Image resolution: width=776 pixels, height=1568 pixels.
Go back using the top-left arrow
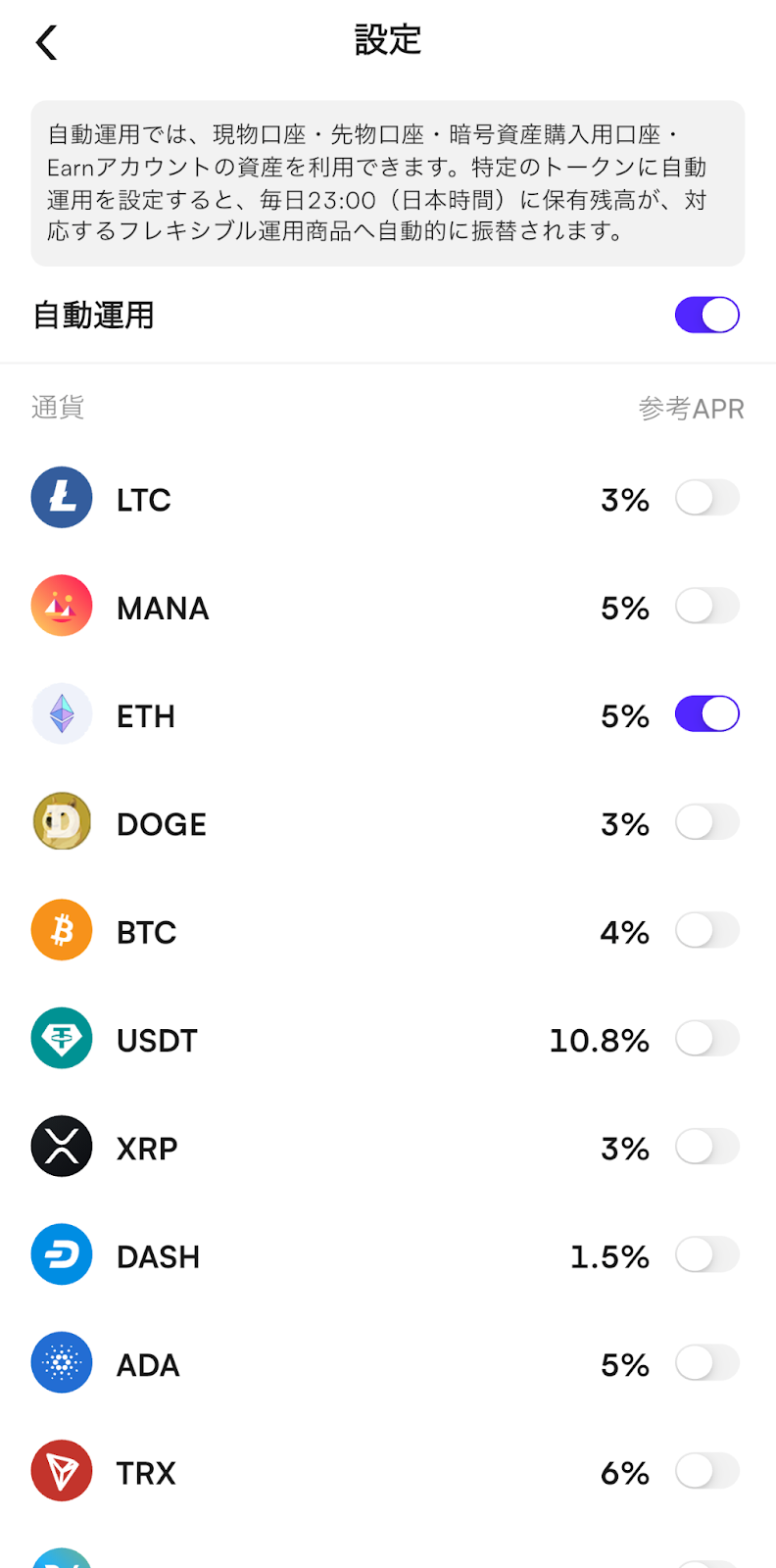tap(47, 42)
